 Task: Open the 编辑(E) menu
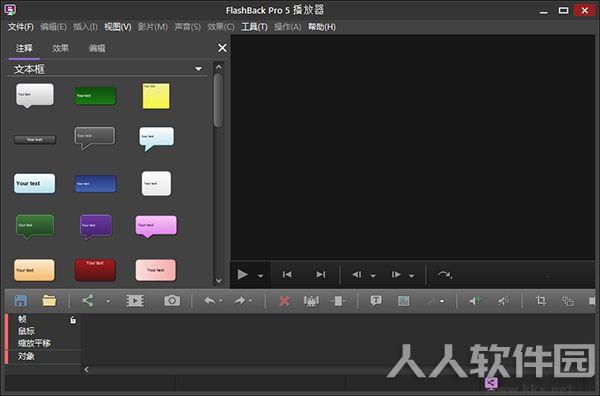(54, 27)
